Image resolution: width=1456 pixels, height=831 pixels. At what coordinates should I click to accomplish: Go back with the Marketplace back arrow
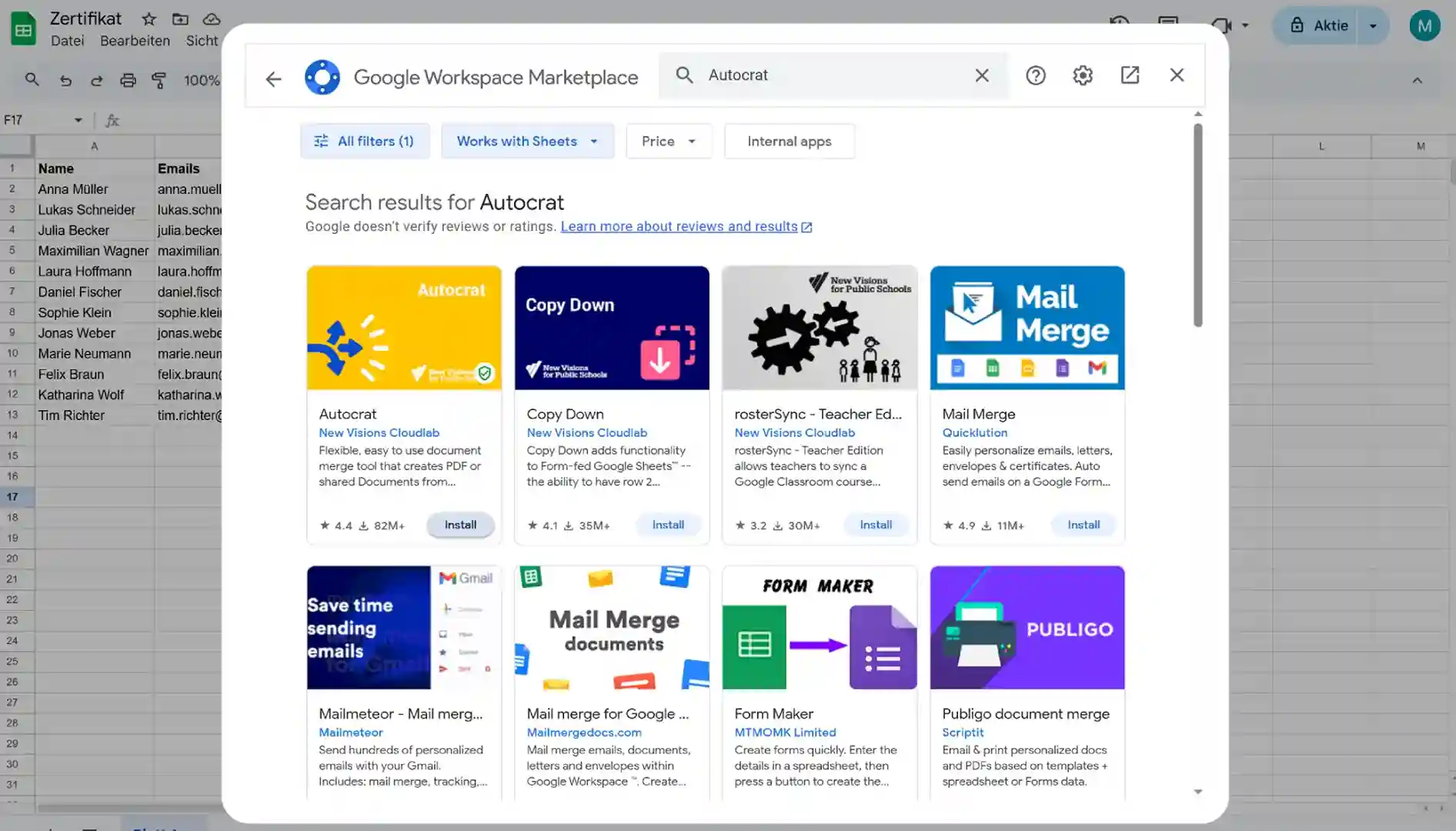click(273, 78)
